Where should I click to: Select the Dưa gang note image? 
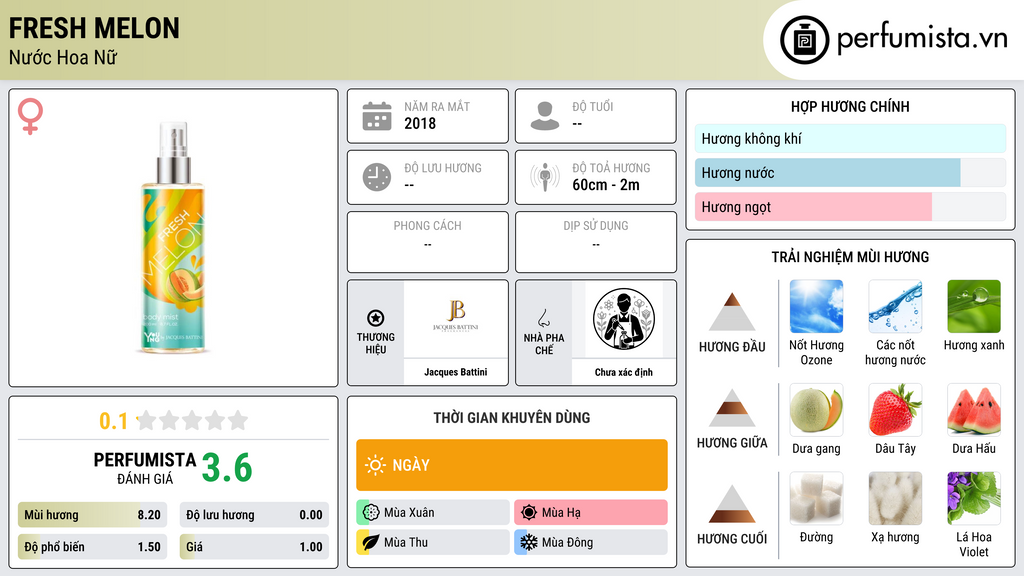pos(816,409)
